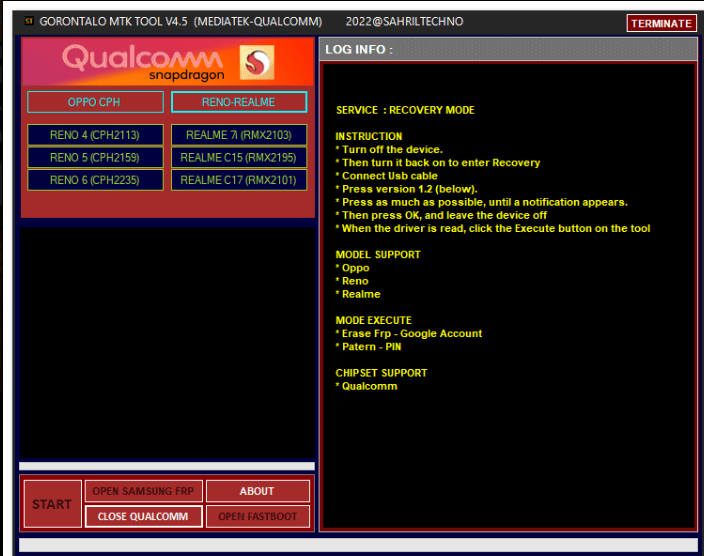Click '* Then press OK, and leave the device off'
The image size is (704, 556).
click(441, 215)
